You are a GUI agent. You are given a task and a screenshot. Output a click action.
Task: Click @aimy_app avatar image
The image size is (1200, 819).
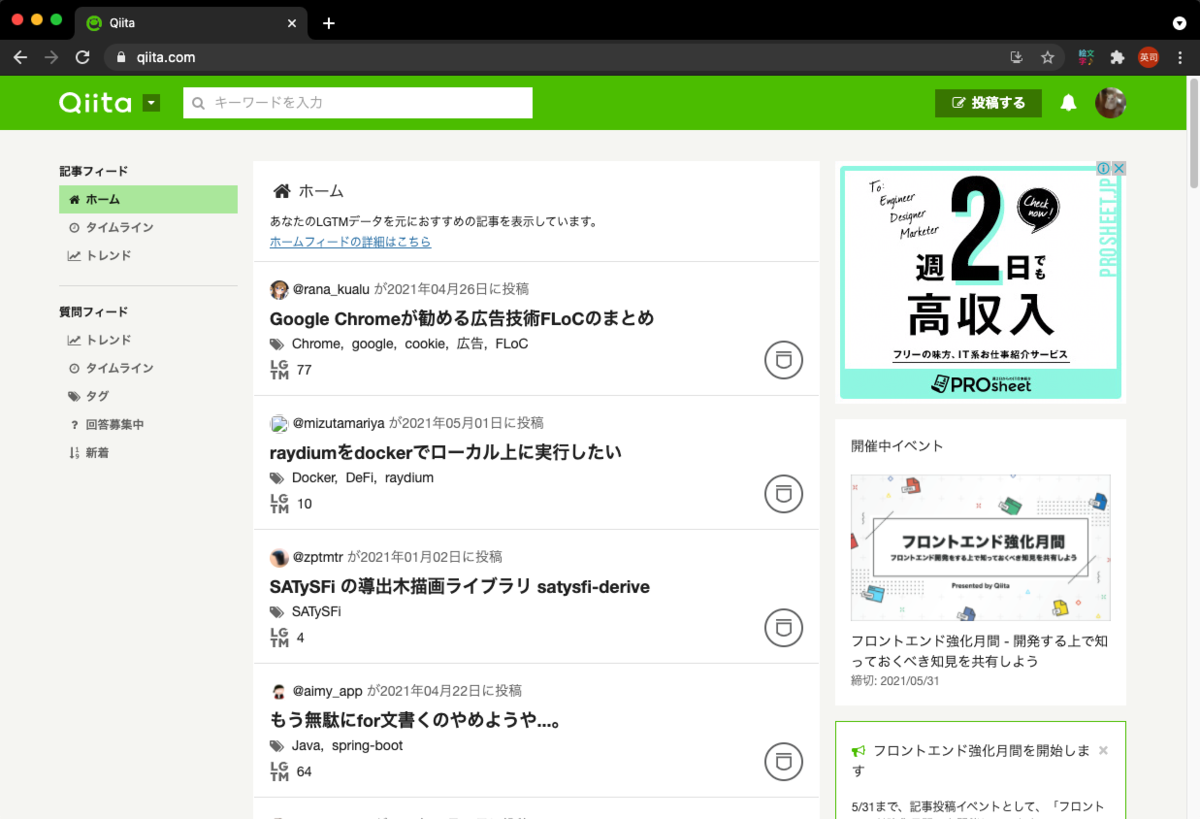click(x=279, y=692)
